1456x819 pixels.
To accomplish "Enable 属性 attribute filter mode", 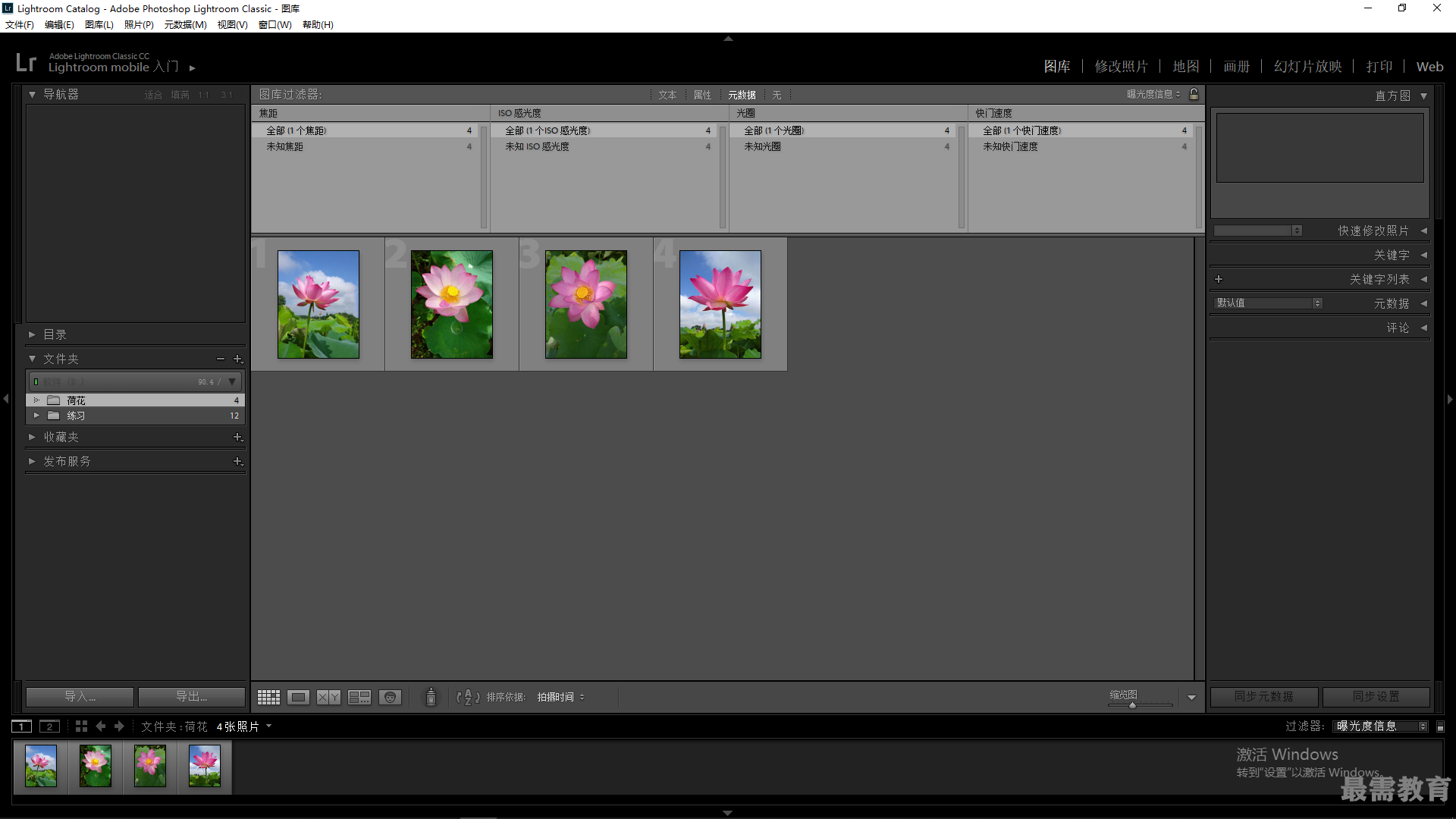I will pos(702,95).
